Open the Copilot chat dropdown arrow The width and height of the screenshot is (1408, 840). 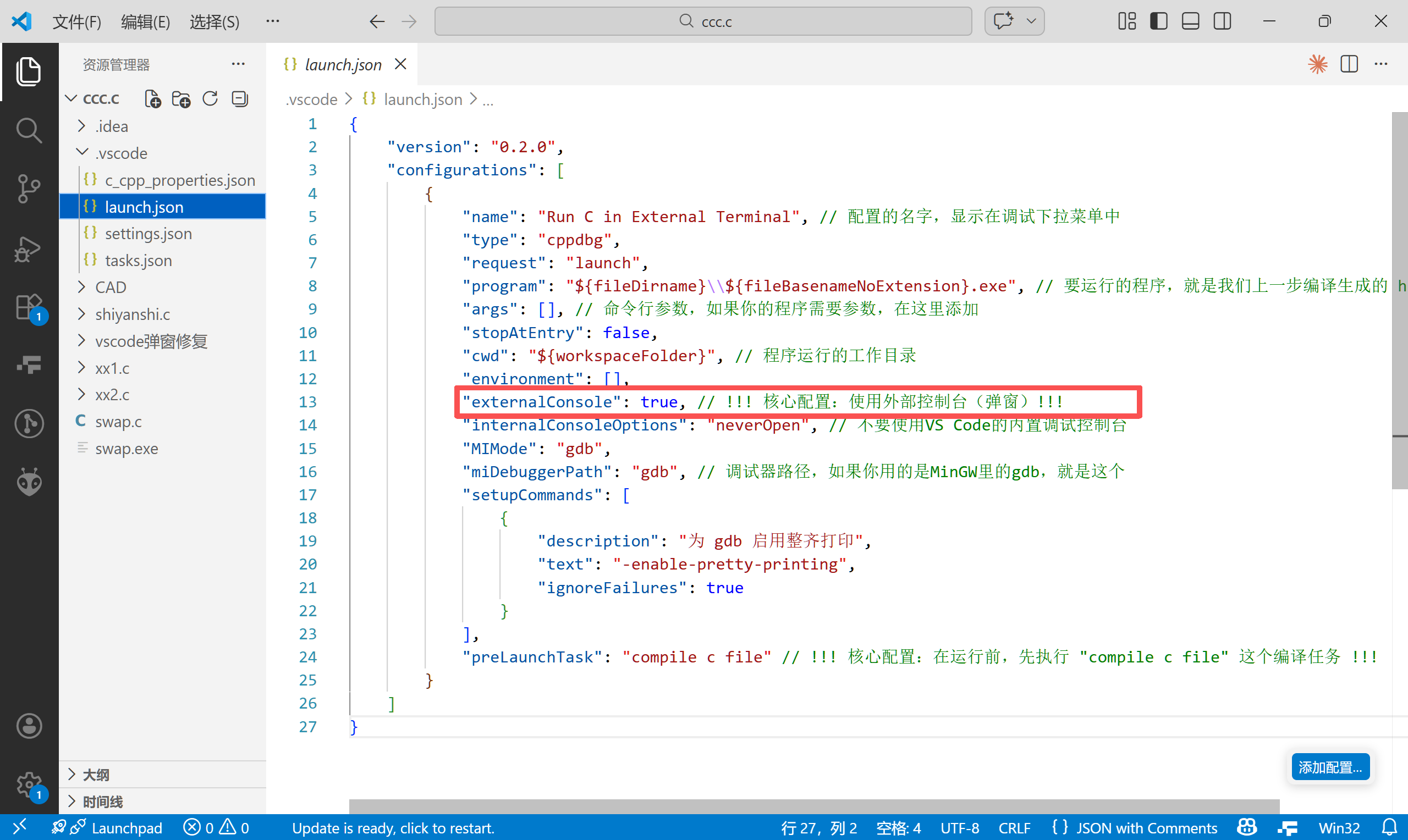point(1031,21)
